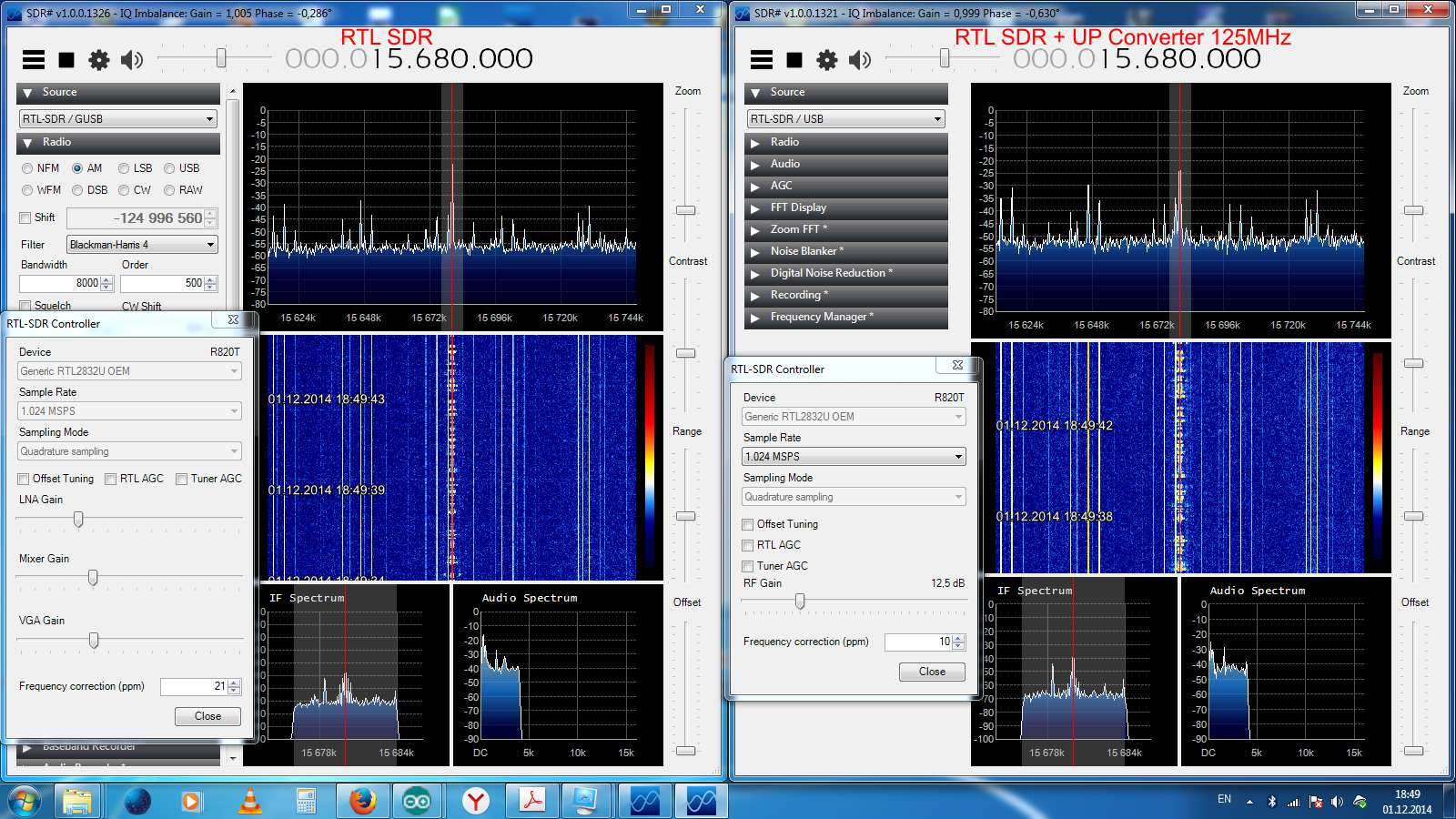Select NFM radio mode

pyautogui.click(x=40, y=168)
